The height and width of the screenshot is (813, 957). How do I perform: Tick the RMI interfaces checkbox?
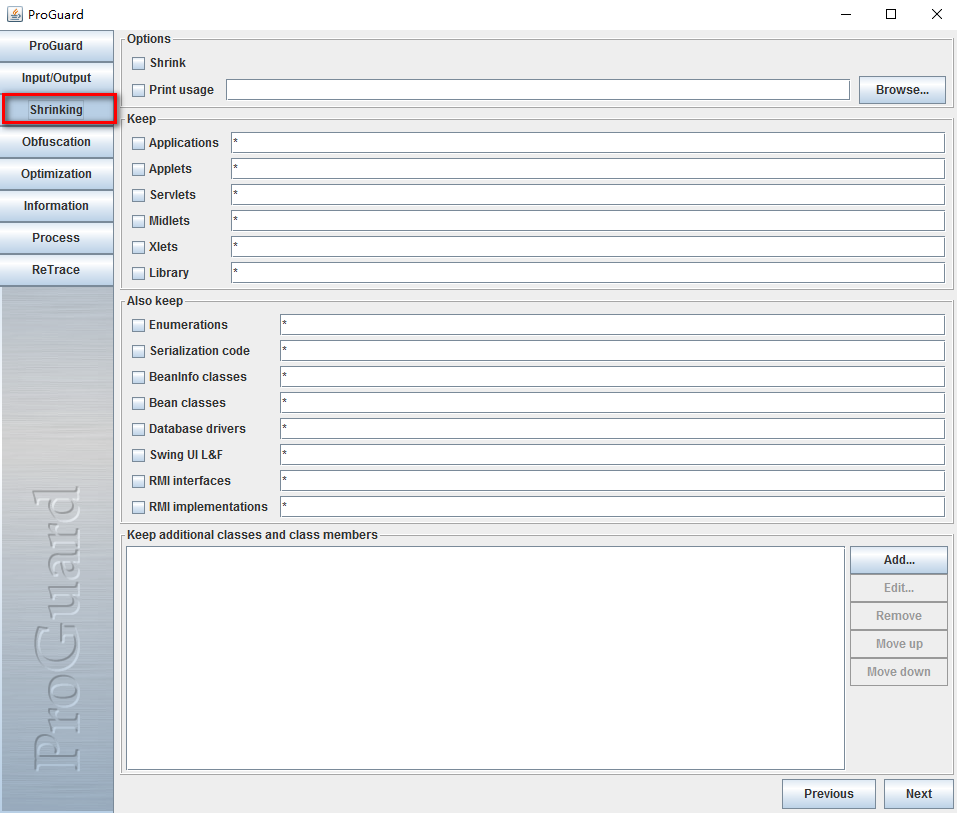[139, 482]
